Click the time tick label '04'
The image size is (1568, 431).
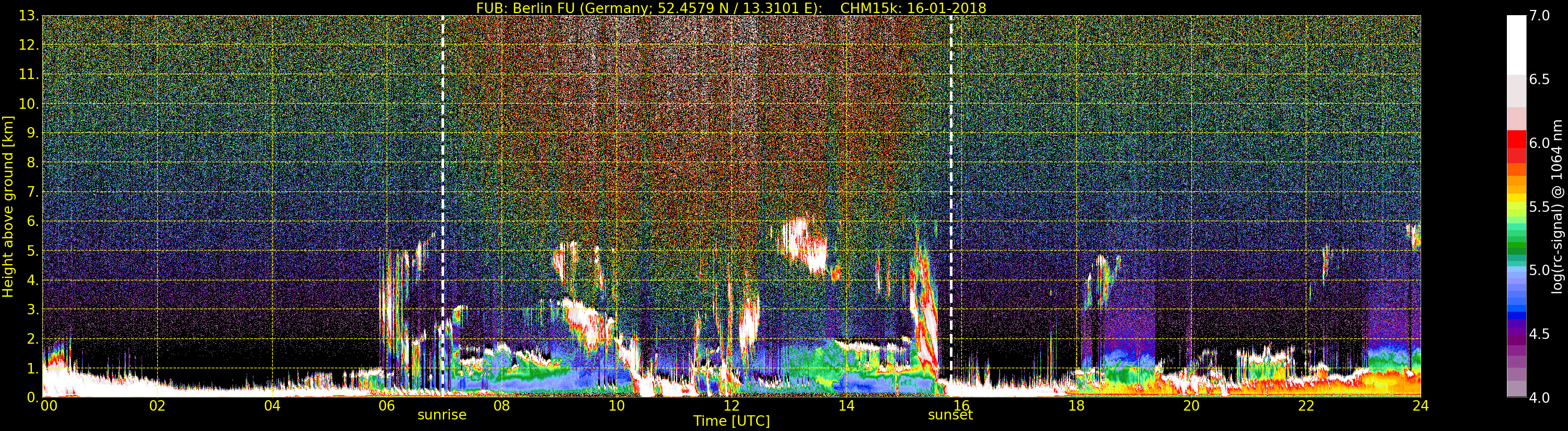pos(272,406)
